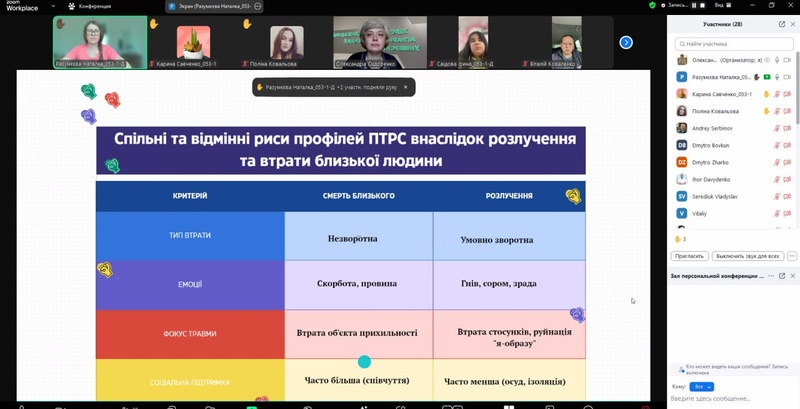Open the Zoom Workplace dropdown chevron

[x=54, y=6]
